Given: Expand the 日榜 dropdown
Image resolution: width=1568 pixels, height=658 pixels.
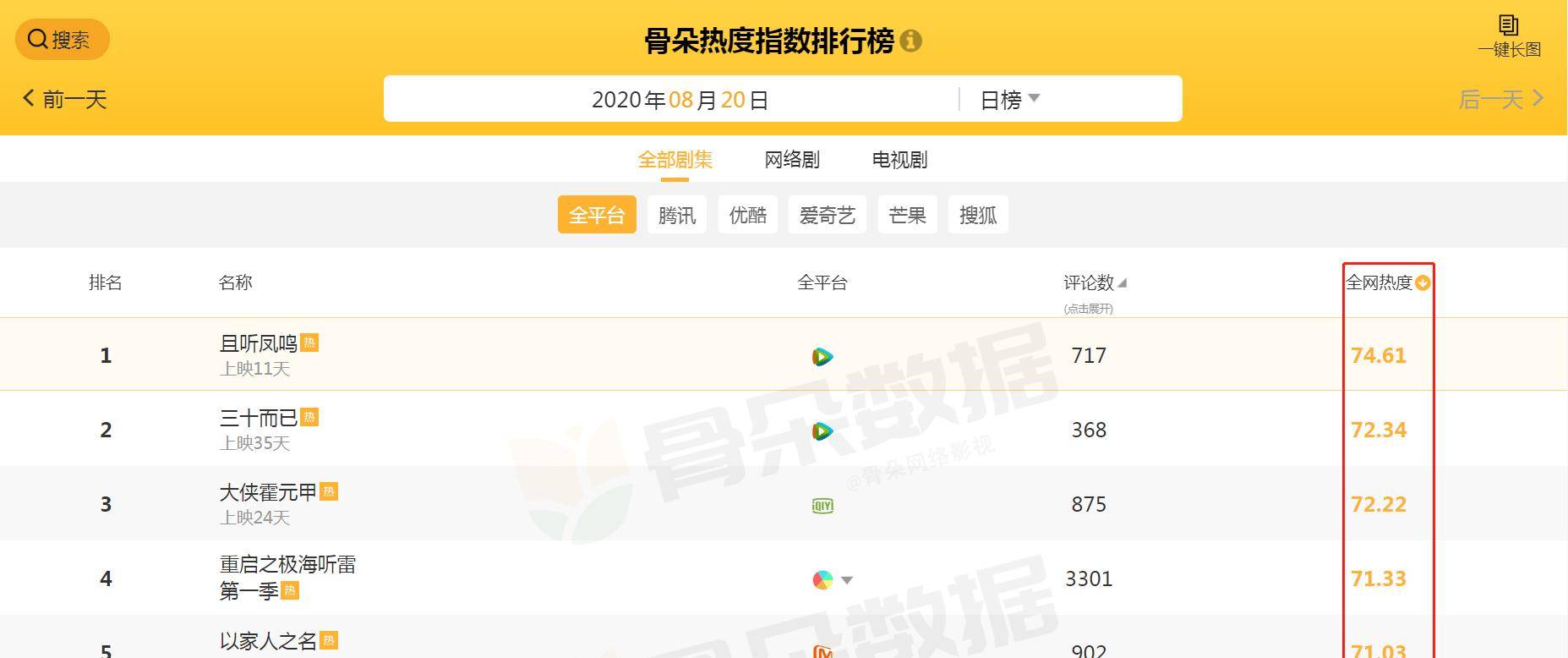Looking at the screenshot, I should click(1009, 100).
